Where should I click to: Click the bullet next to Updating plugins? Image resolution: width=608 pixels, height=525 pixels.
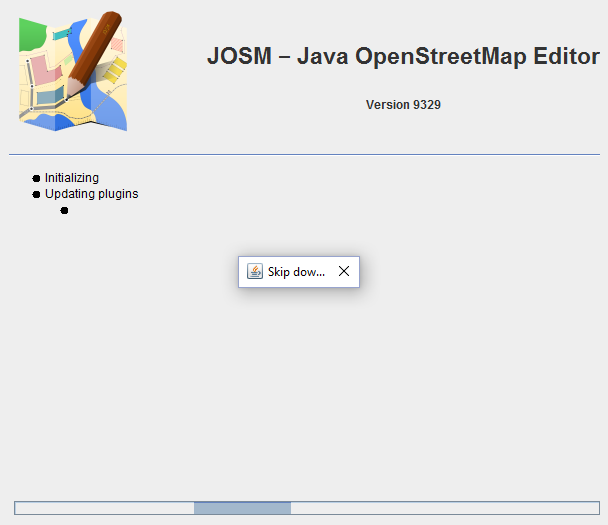point(37,194)
